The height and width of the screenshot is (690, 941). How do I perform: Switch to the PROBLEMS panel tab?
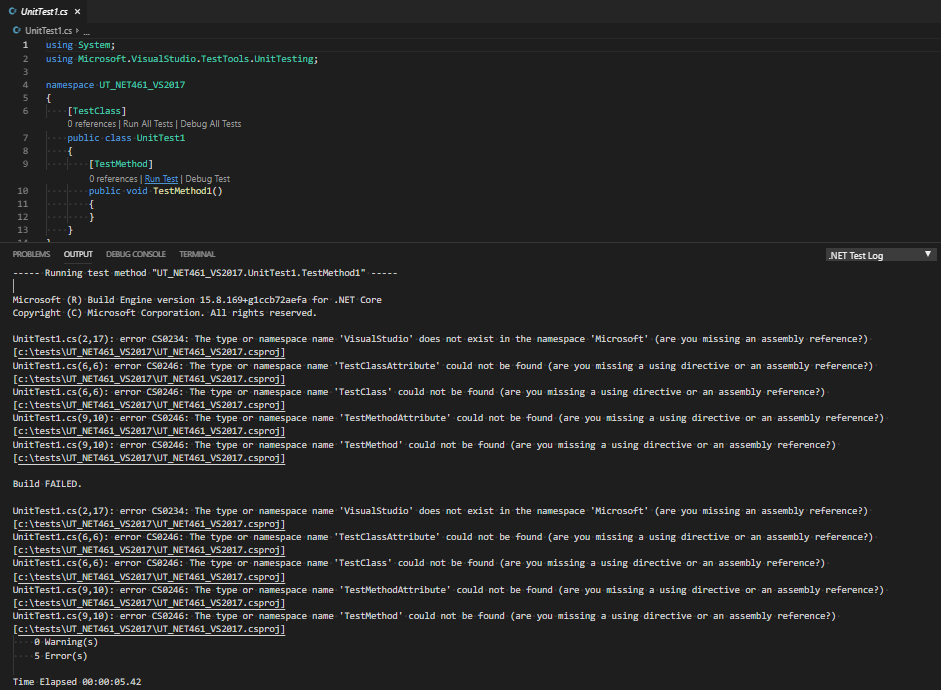31,254
